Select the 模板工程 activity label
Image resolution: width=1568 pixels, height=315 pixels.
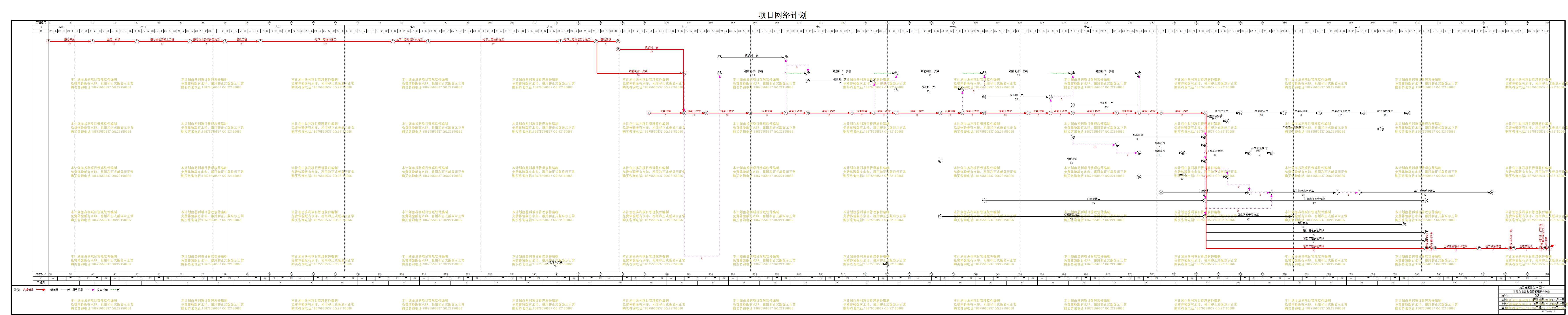tap(242, 40)
